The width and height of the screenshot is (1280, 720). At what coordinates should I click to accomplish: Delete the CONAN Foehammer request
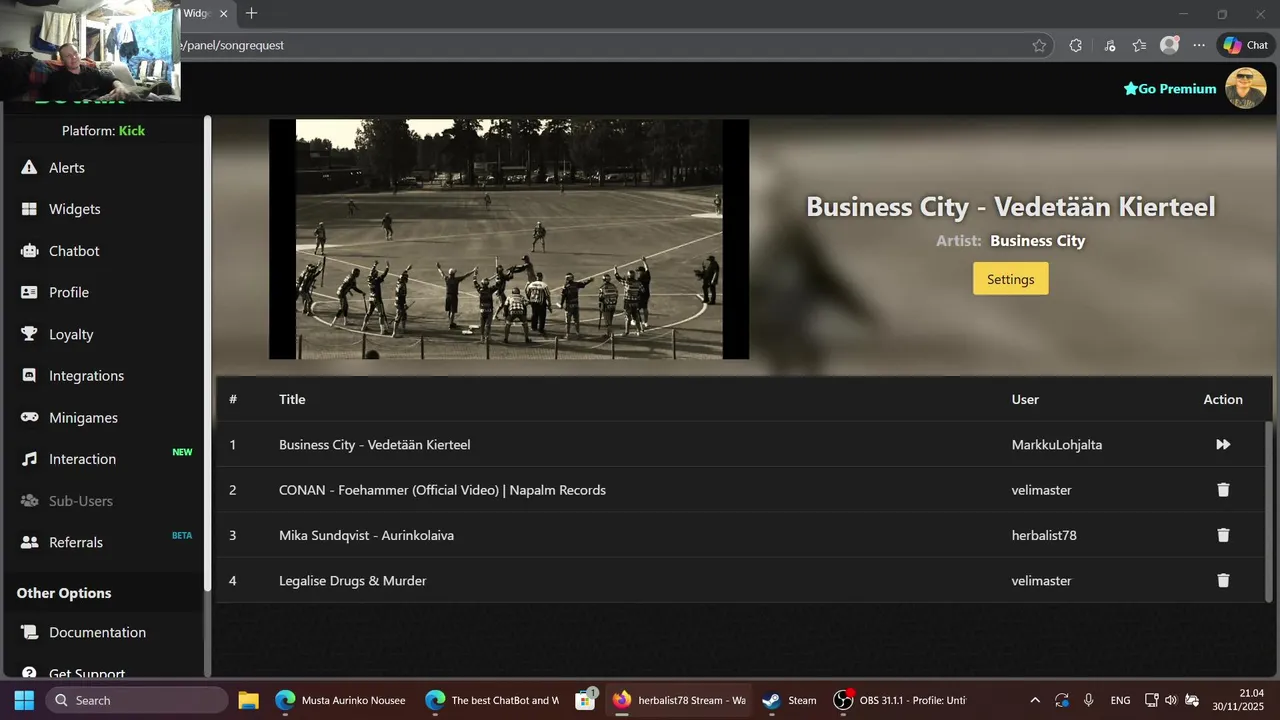[1223, 490]
